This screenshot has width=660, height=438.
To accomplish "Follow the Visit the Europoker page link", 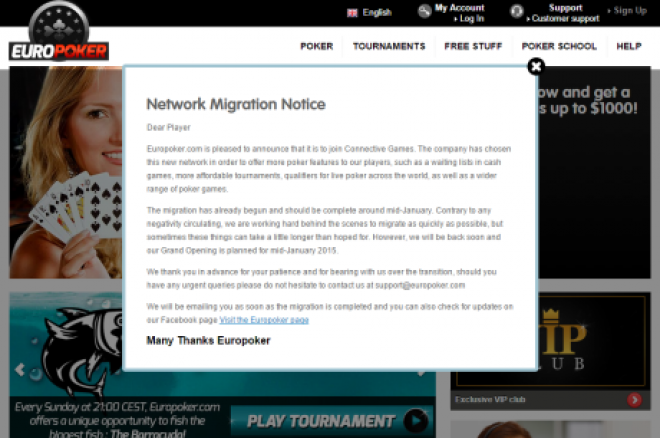I will [264, 320].
